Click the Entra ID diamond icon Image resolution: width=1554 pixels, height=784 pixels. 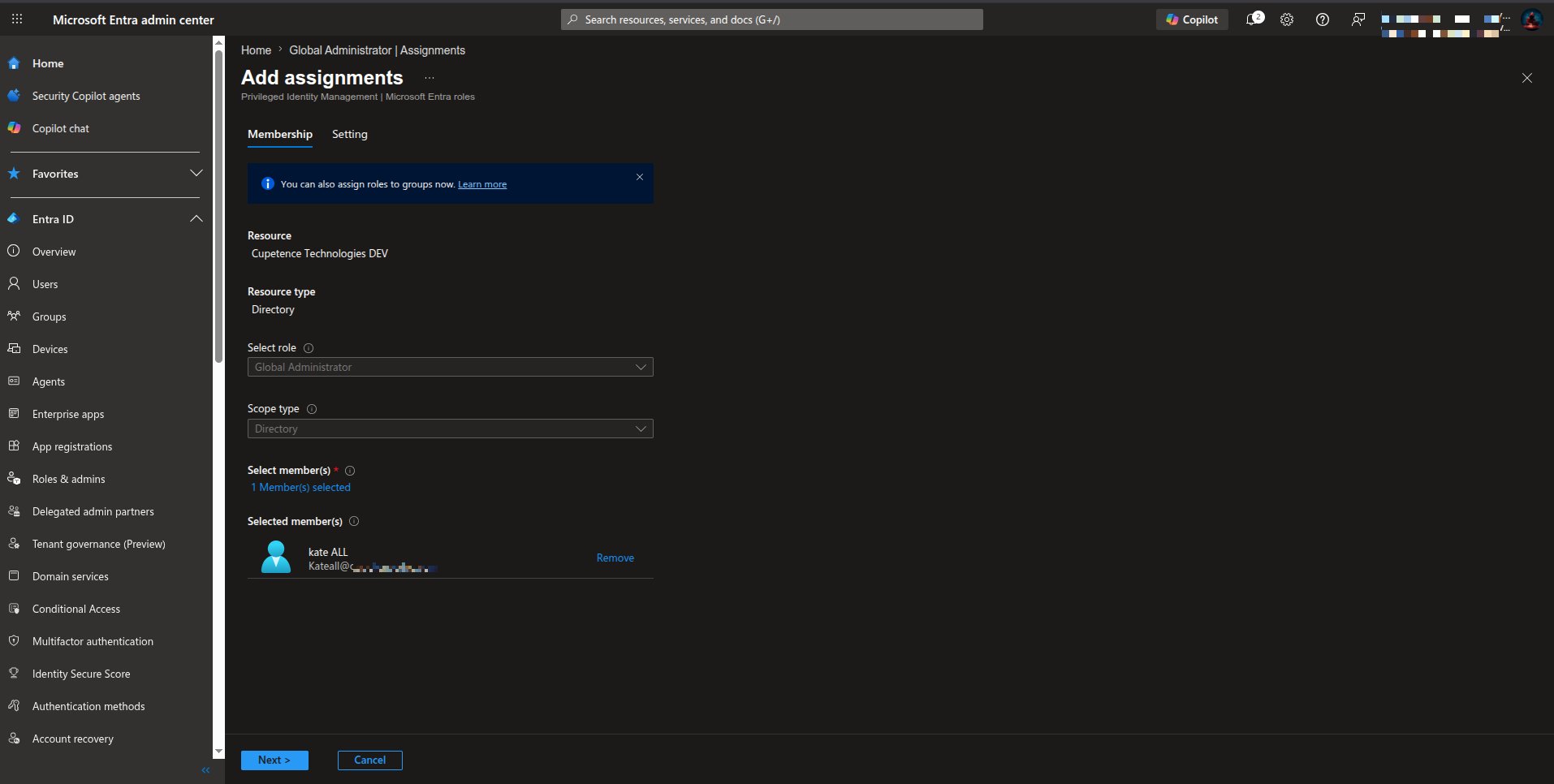[x=14, y=219]
